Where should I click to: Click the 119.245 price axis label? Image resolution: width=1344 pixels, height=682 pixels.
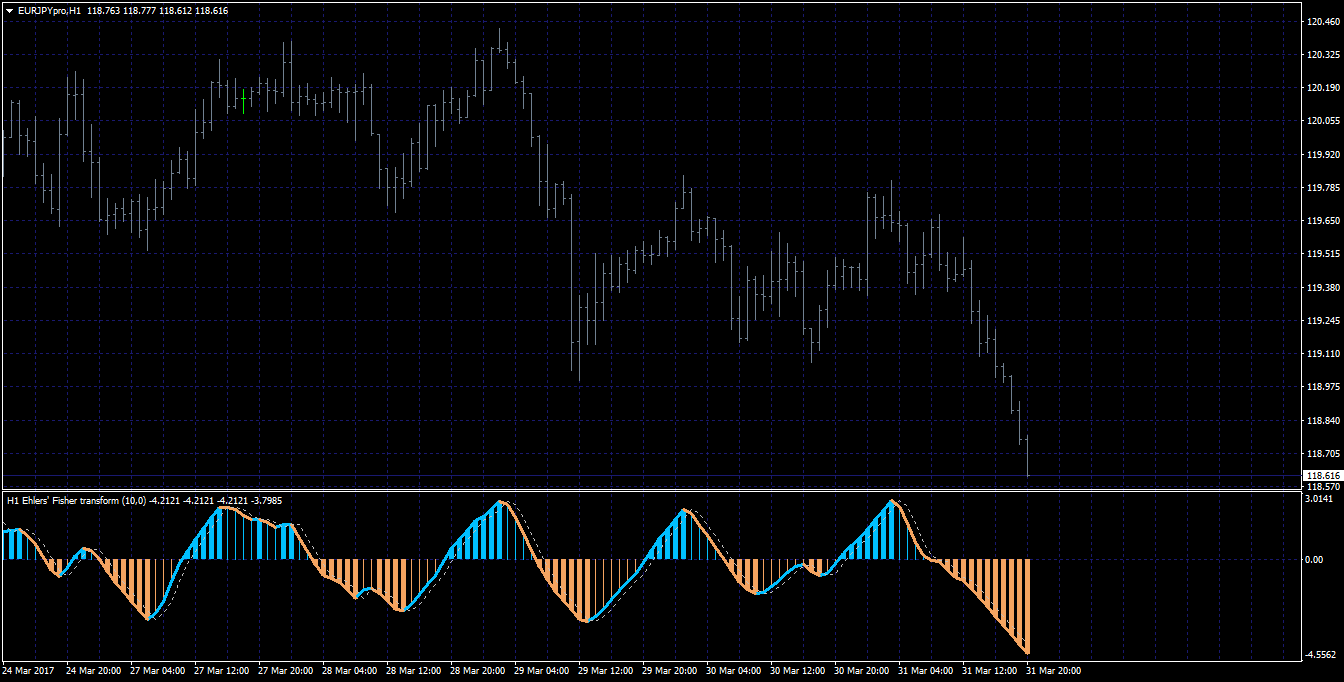pos(1323,321)
